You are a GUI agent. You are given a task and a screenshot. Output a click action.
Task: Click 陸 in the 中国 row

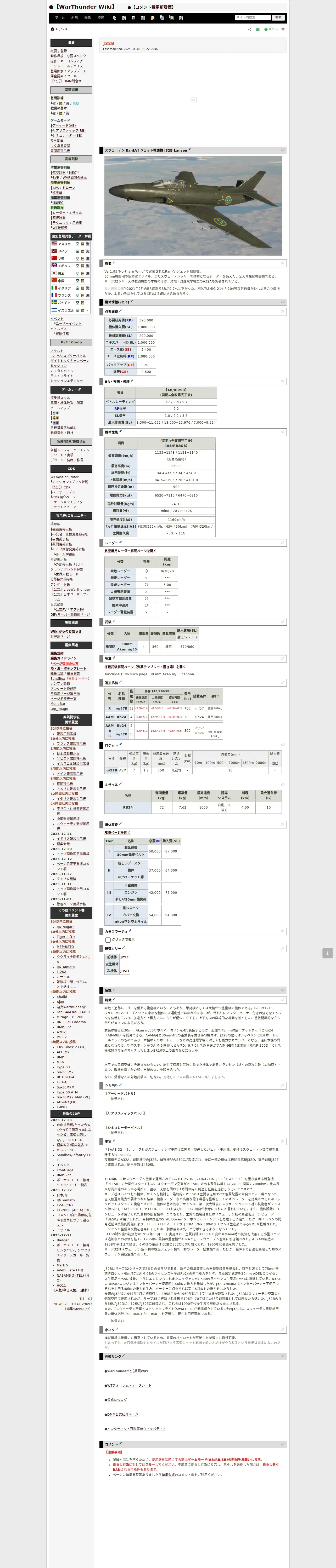83,281
